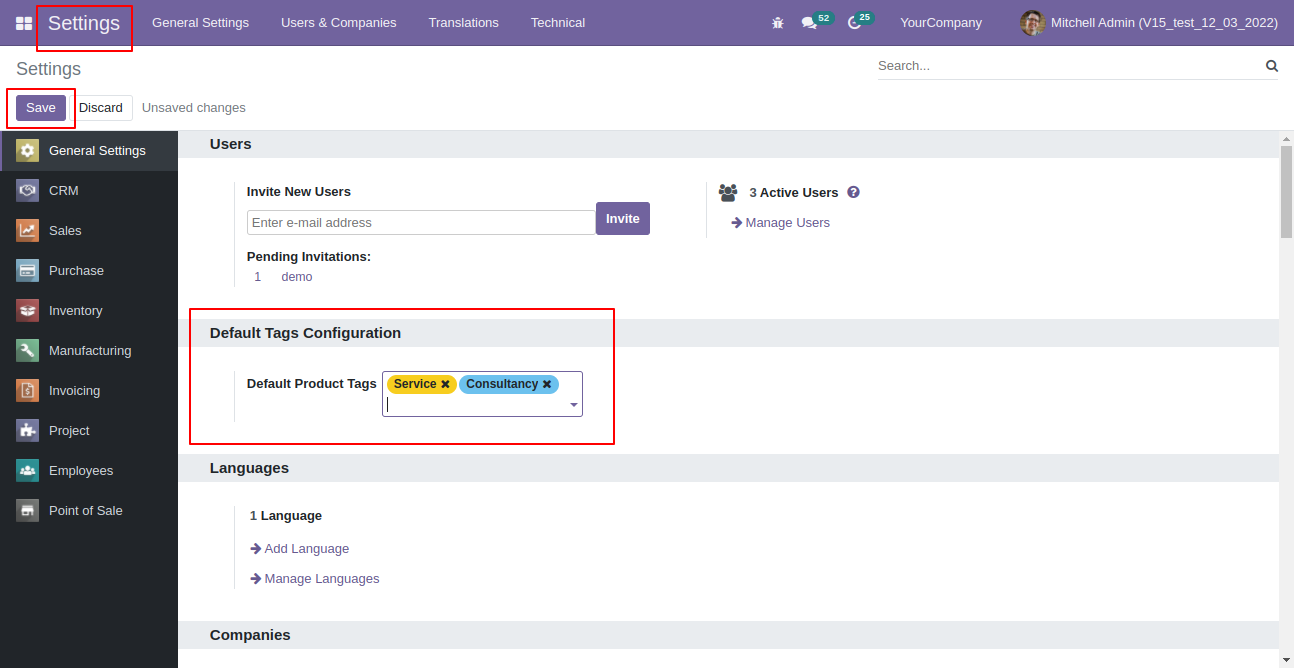Open the YourCompany company switcher
Viewport: 1294px width, 668px height.
click(x=941, y=22)
